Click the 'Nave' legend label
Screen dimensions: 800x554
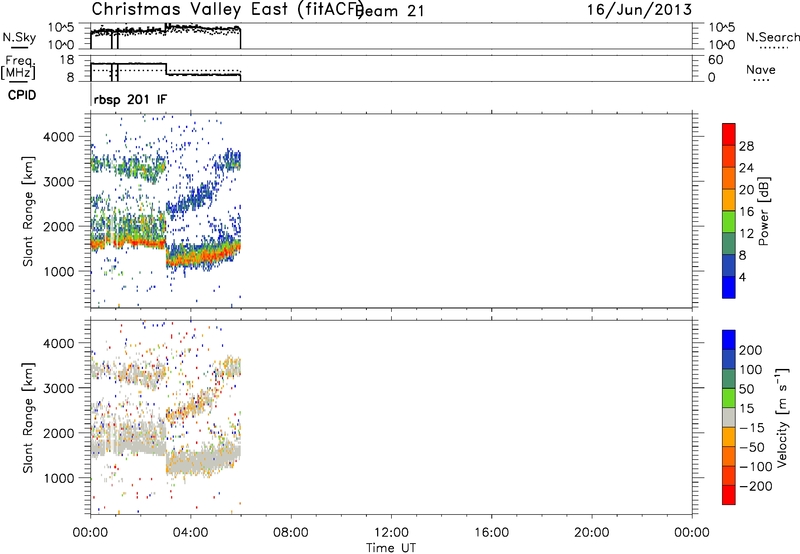(761, 69)
